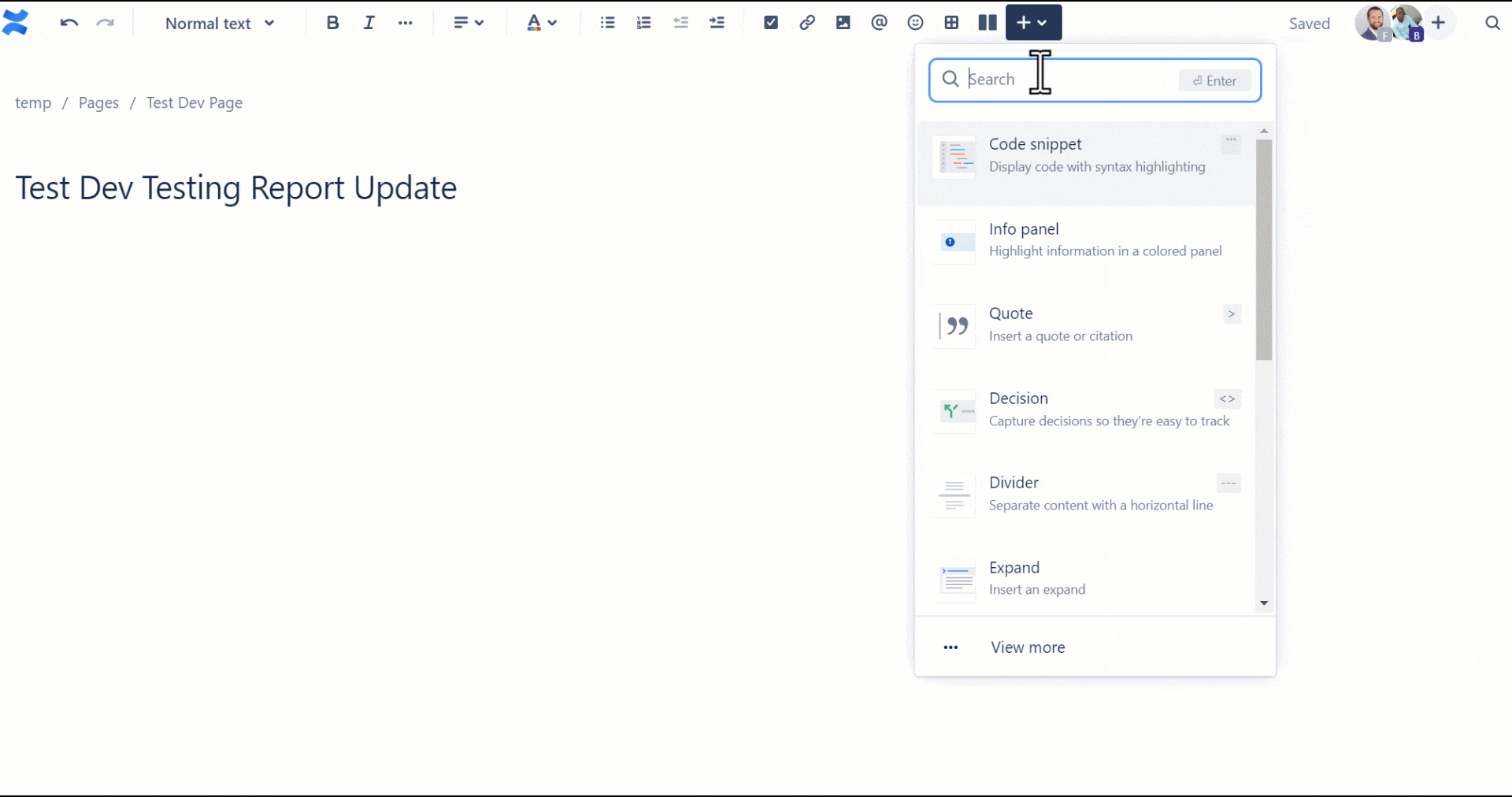Insert a table

pos(951,23)
